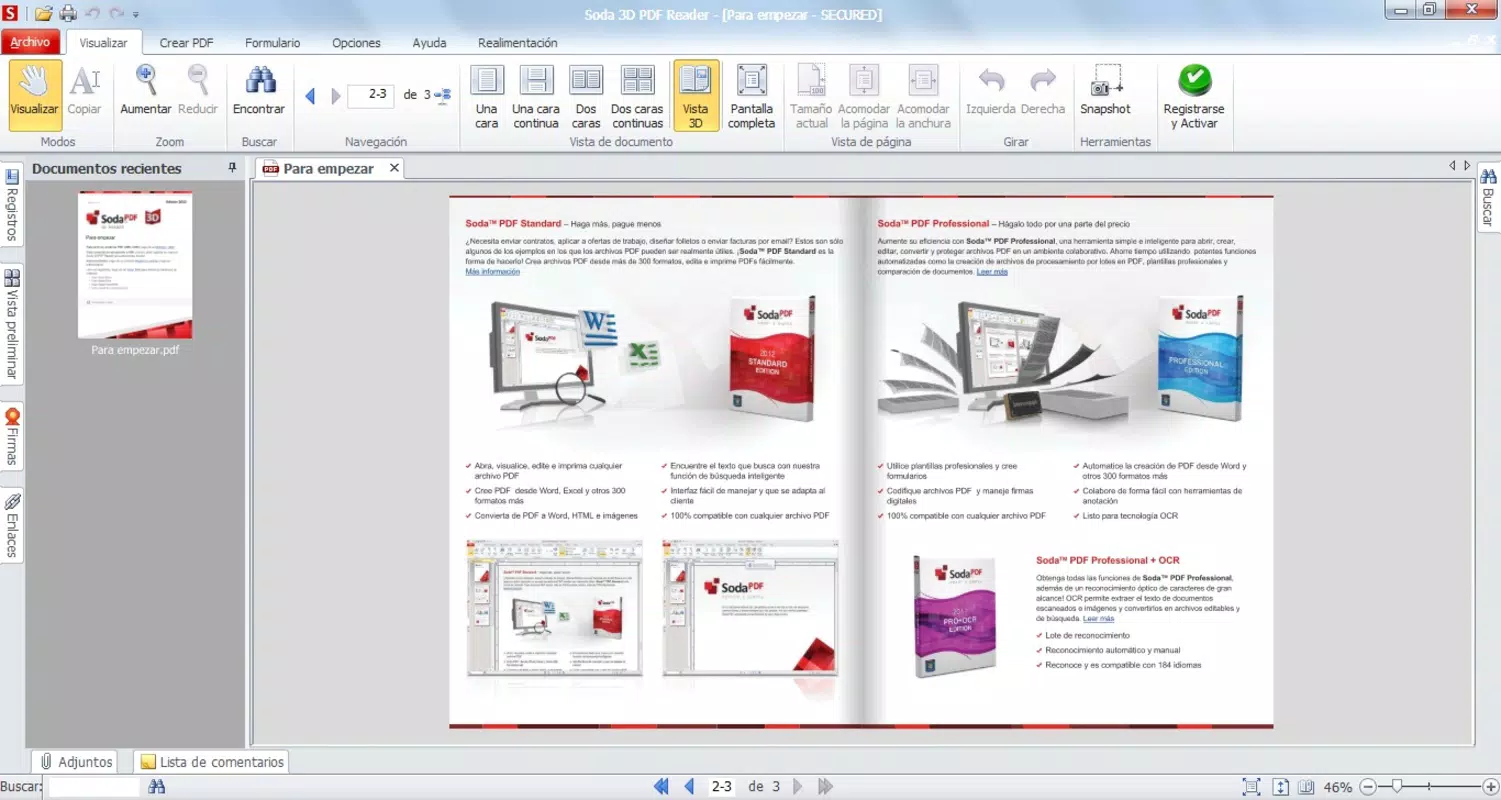Click the zoom out minus button
This screenshot has width=1501, height=800.
tap(1369, 787)
